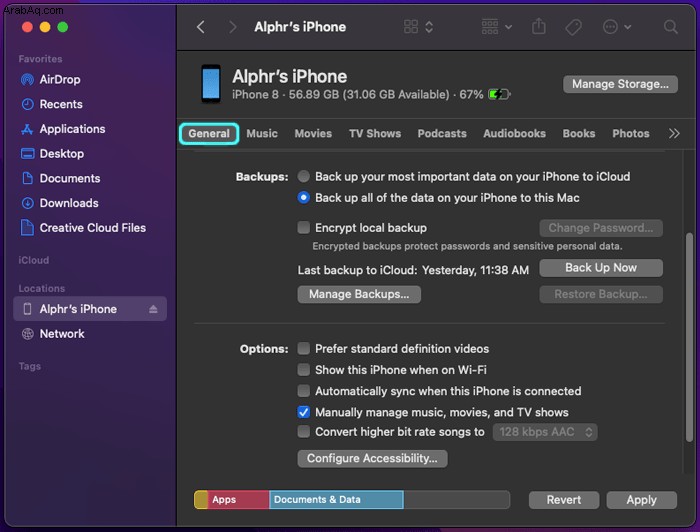
Task: Select Back up to iCloud radio option
Action: (x=304, y=177)
